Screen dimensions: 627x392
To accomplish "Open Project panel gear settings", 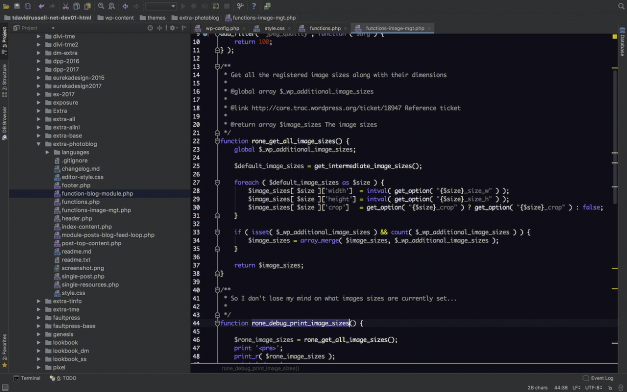I will pyautogui.click(x=173, y=28).
